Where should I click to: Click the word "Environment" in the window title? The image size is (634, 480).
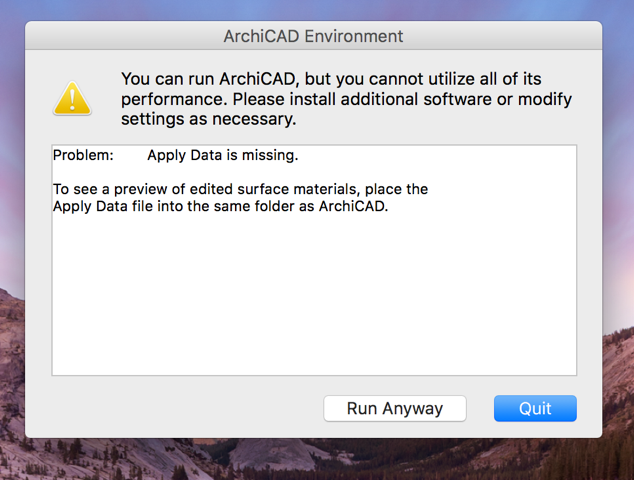(353, 36)
